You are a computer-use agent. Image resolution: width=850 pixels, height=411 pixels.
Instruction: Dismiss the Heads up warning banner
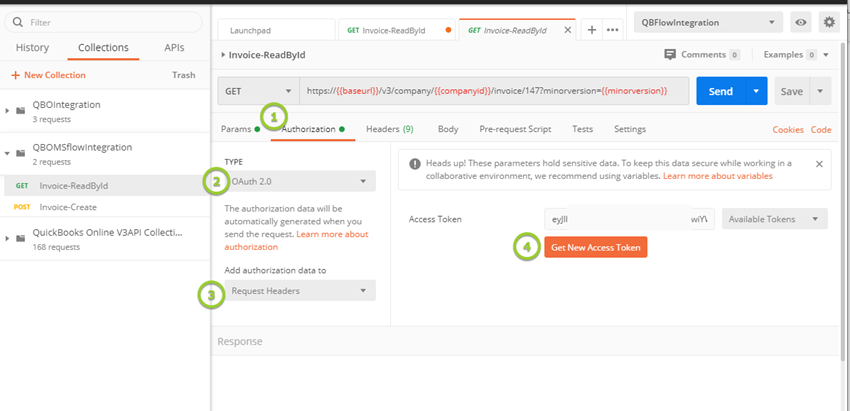(x=819, y=163)
